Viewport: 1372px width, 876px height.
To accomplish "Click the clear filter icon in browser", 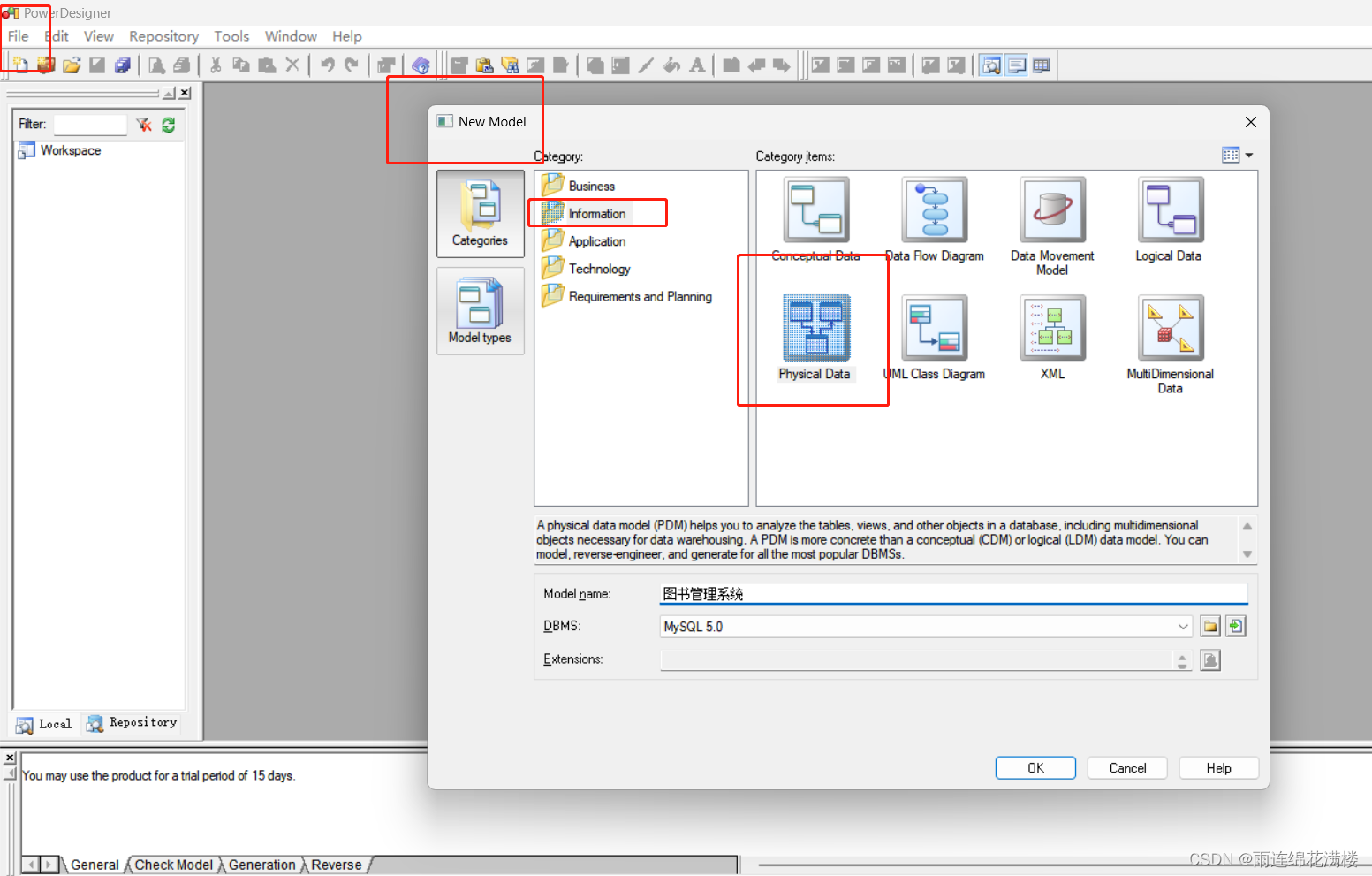I will point(144,125).
